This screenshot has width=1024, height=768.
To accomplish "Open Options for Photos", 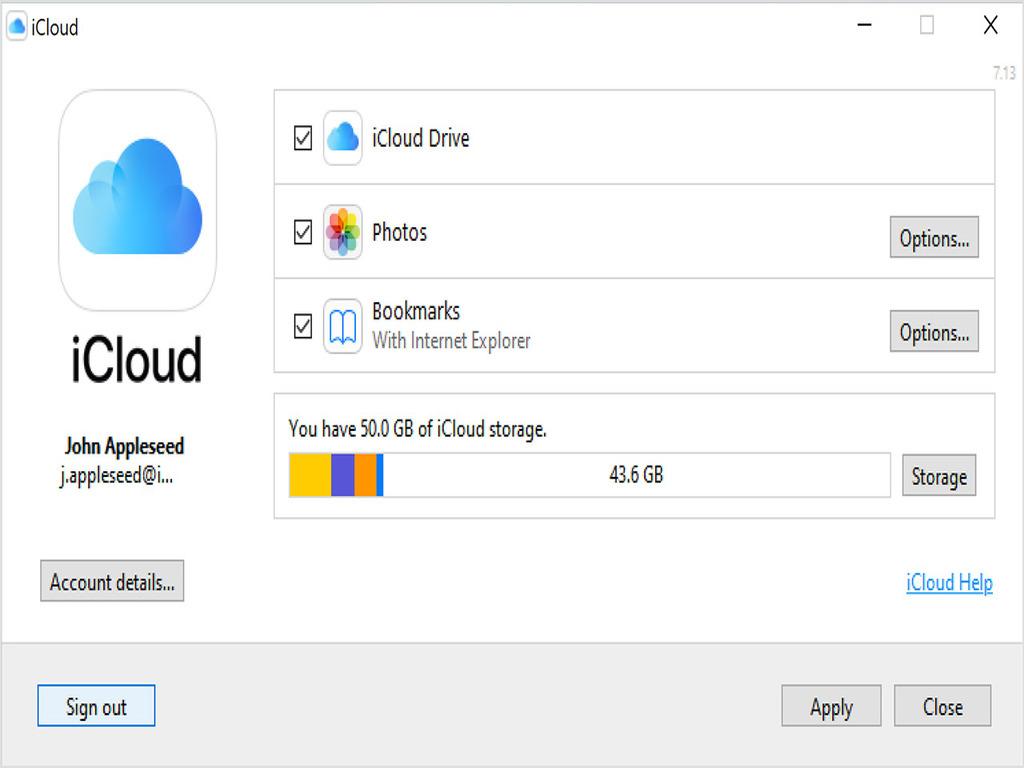I will pyautogui.click(x=934, y=238).
